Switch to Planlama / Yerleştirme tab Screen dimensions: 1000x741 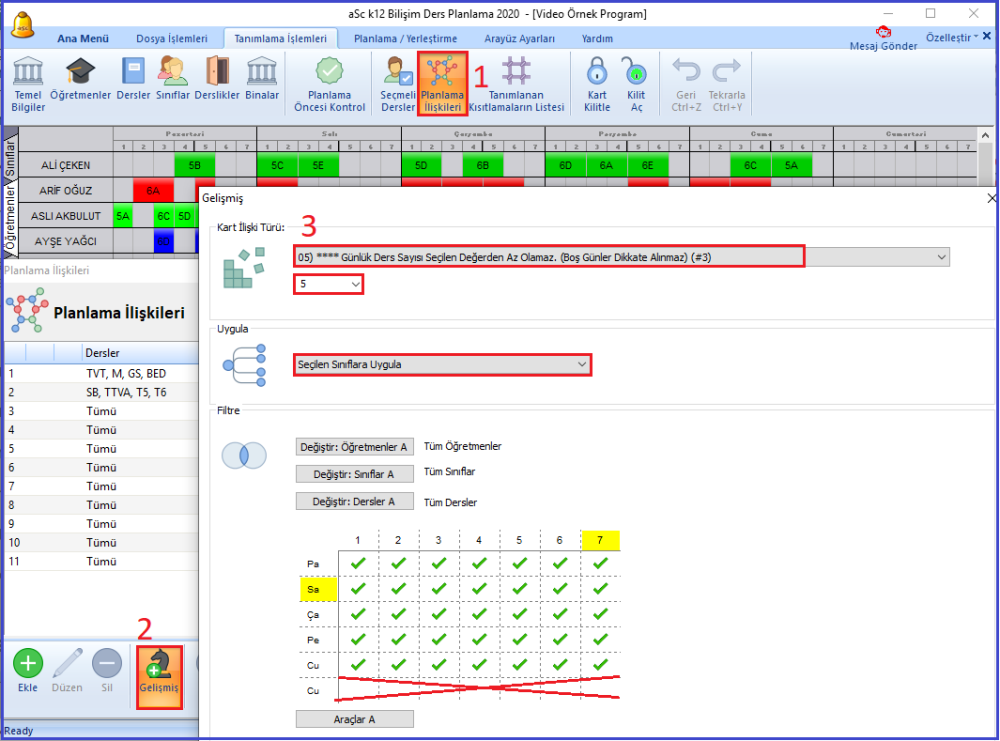(406, 38)
